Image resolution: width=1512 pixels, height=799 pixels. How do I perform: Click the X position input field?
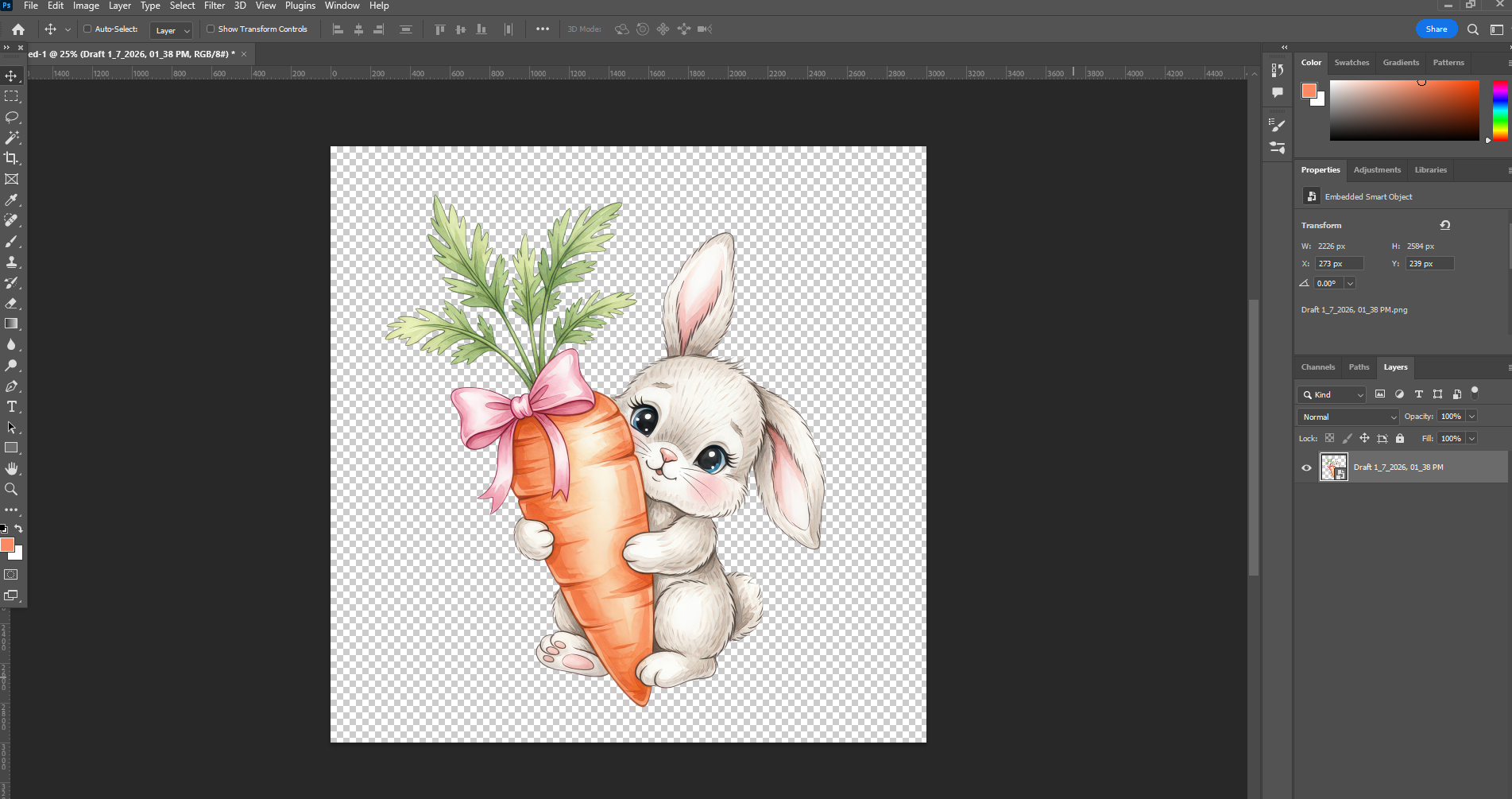tap(1339, 264)
